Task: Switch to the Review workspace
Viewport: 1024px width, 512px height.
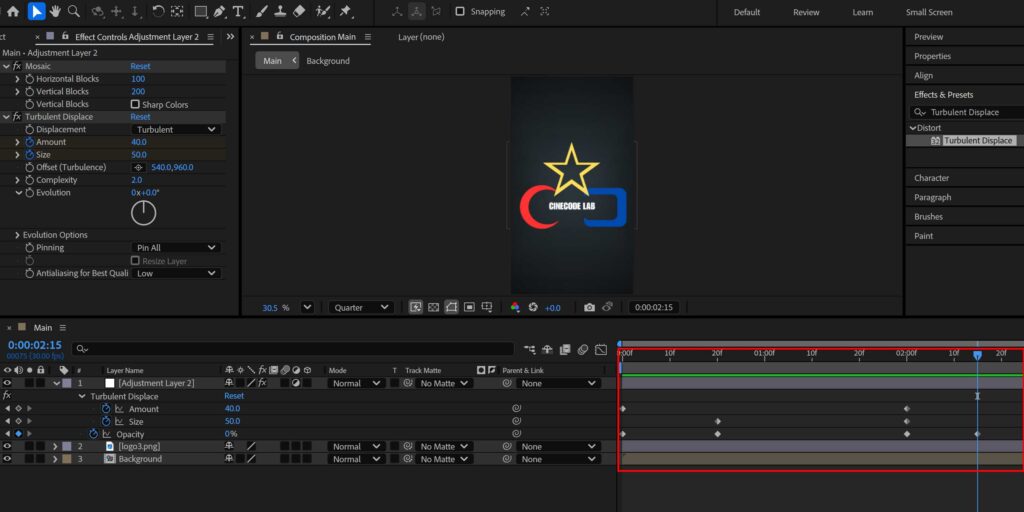Action: click(806, 12)
